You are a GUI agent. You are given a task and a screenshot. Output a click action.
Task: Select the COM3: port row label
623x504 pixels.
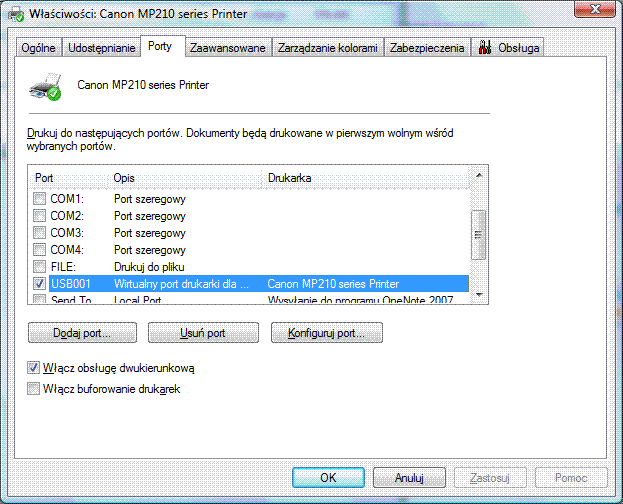pyautogui.click(x=67, y=233)
